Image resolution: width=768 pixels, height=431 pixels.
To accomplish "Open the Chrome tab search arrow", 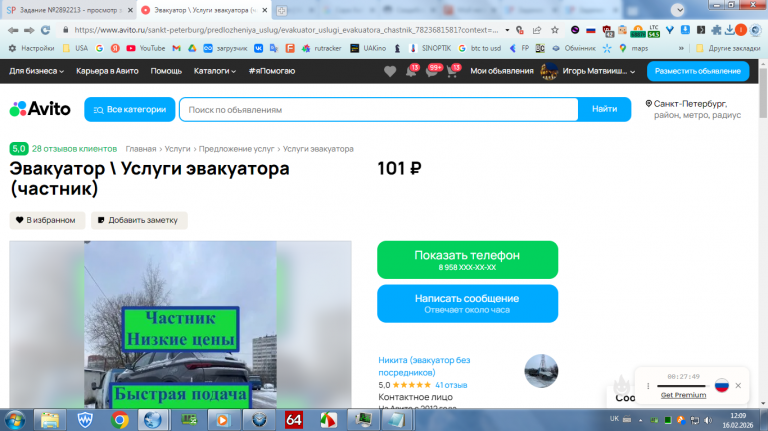I will coord(677,10).
